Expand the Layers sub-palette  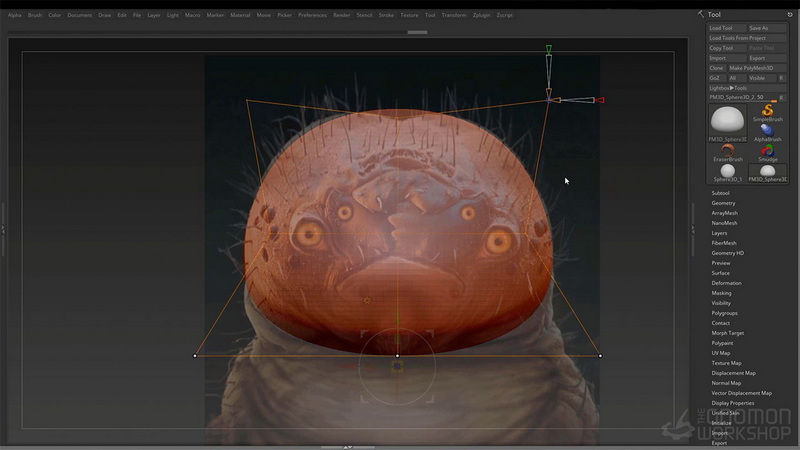[x=719, y=233]
